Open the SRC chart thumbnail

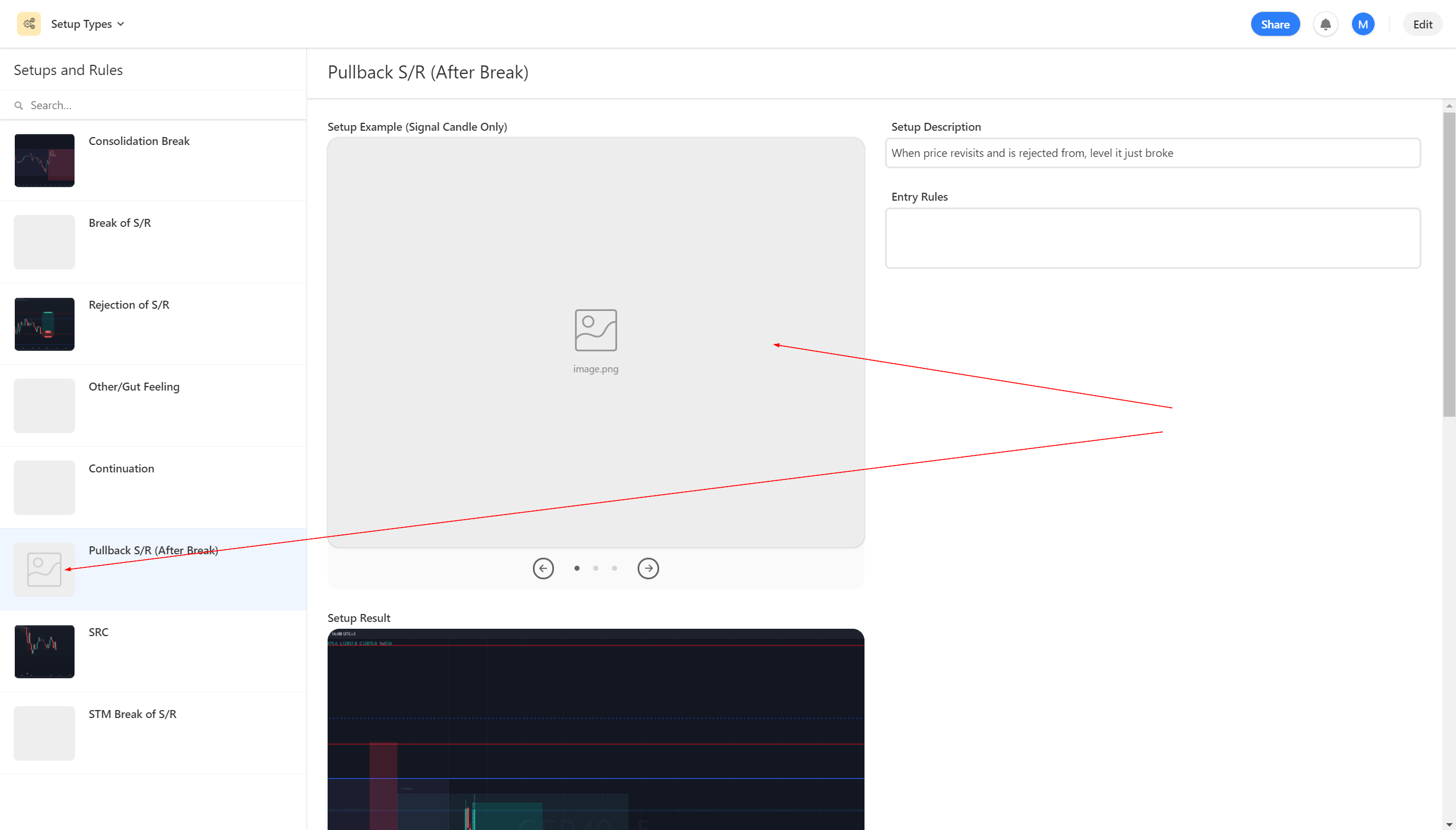coord(44,651)
